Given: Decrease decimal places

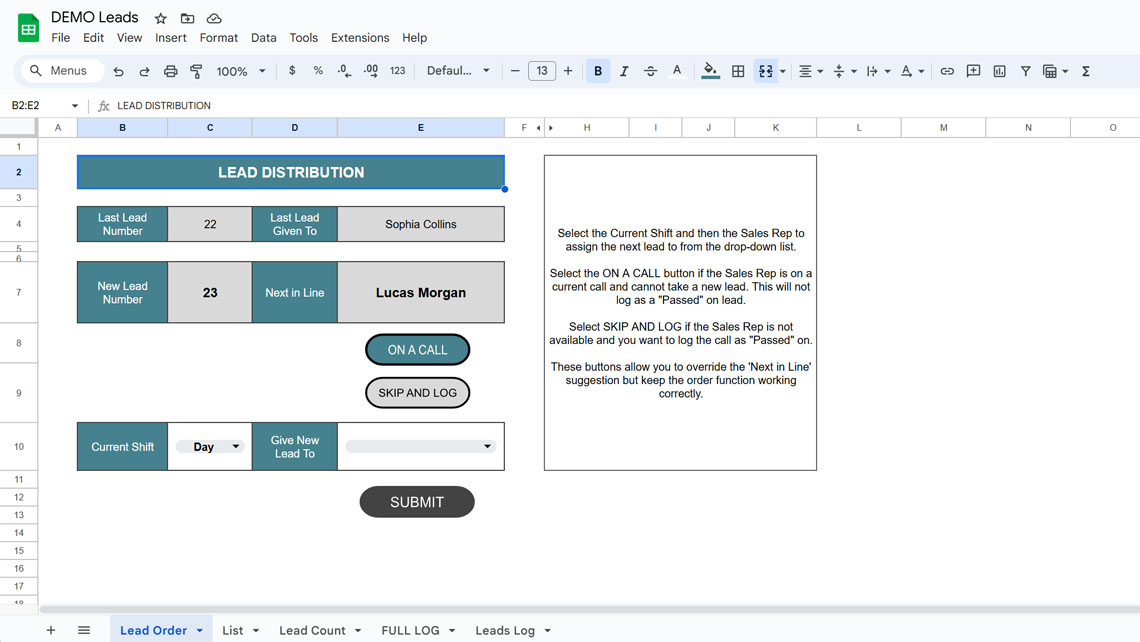Looking at the screenshot, I should click(x=344, y=71).
